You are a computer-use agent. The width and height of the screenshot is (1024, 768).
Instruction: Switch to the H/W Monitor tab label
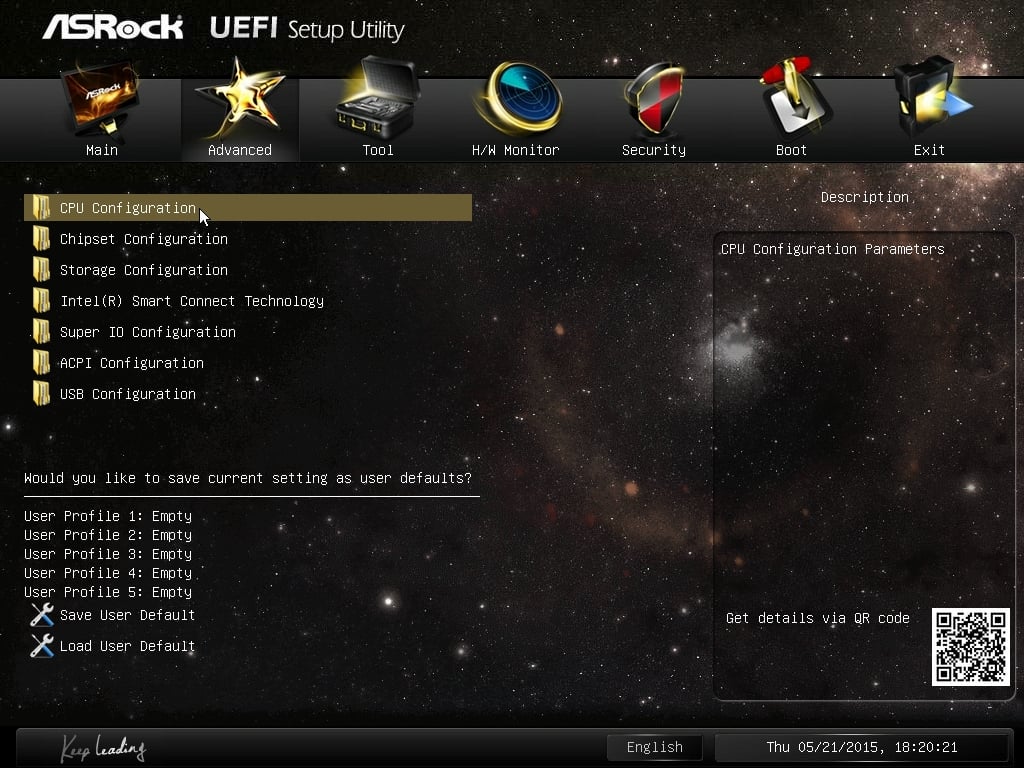click(516, 150)
